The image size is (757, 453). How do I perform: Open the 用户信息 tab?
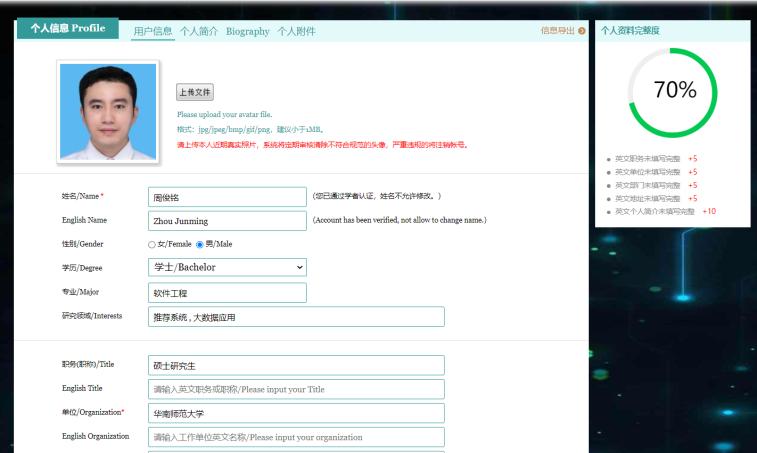coord(153,31)
